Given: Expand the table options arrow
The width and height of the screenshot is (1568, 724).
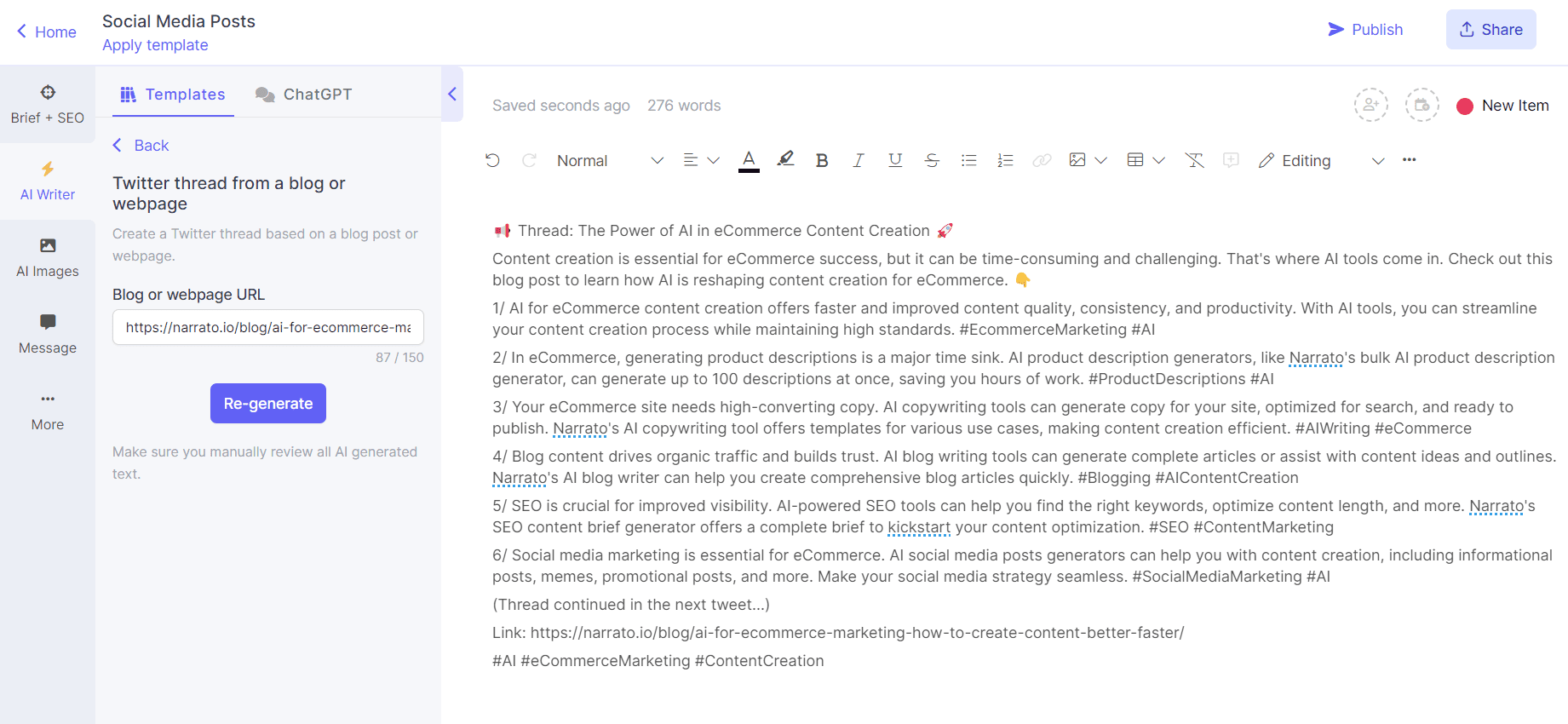Looking at the screenshot, I should pos(1158,160).
